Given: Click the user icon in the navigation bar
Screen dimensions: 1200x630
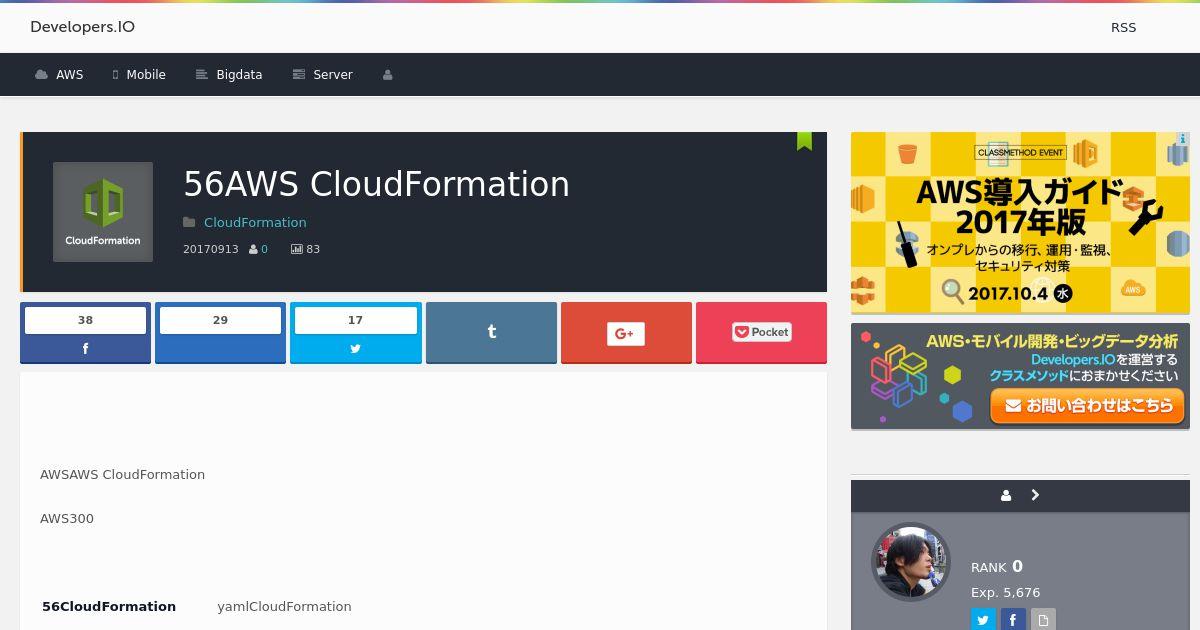Looking at the screenshot, I should click(388, 75).
